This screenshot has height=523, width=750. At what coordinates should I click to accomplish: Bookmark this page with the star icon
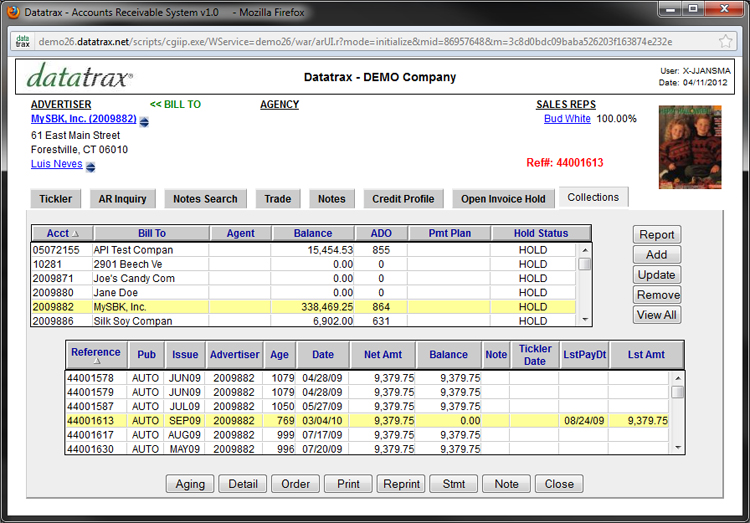pos(726,41)
